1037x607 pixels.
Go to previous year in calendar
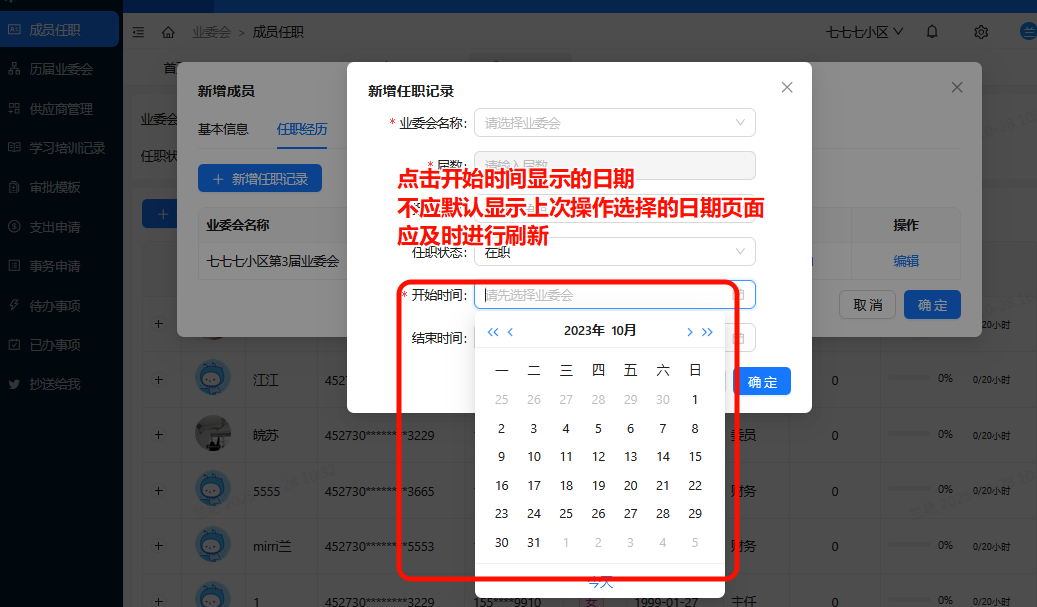[x=492, y=332]
